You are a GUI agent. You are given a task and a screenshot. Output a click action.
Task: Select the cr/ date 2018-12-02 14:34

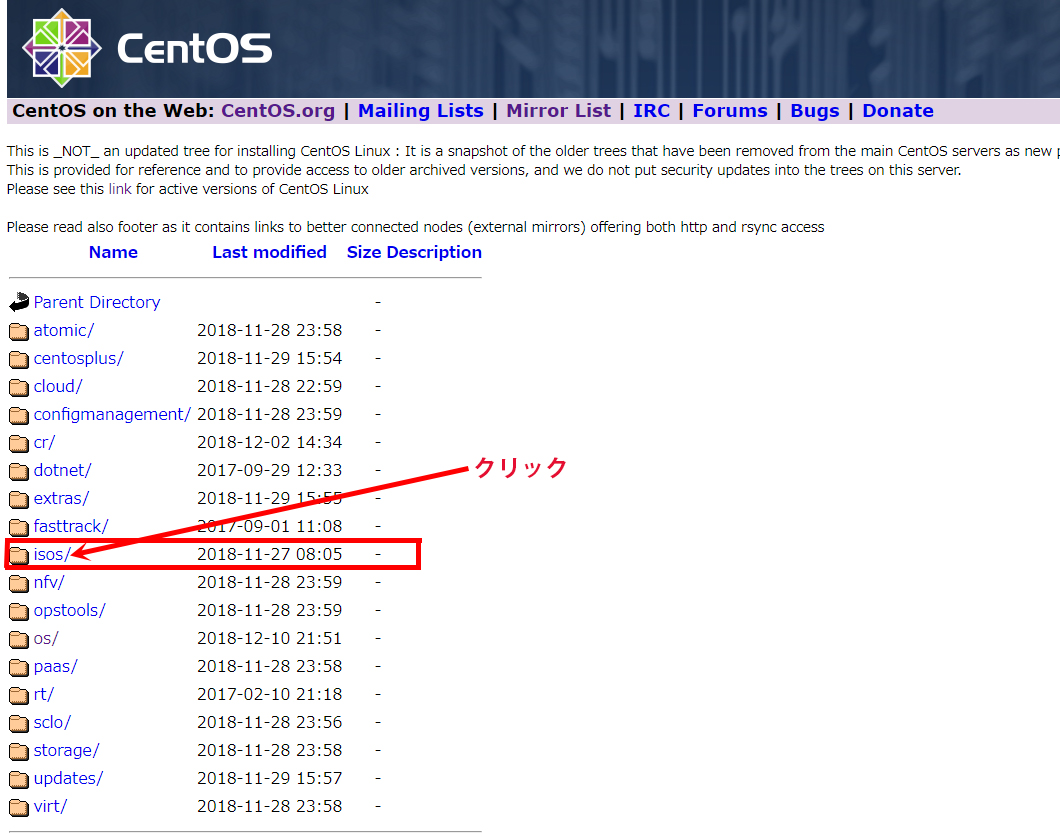pyautogui.click(x=270, y=443)
